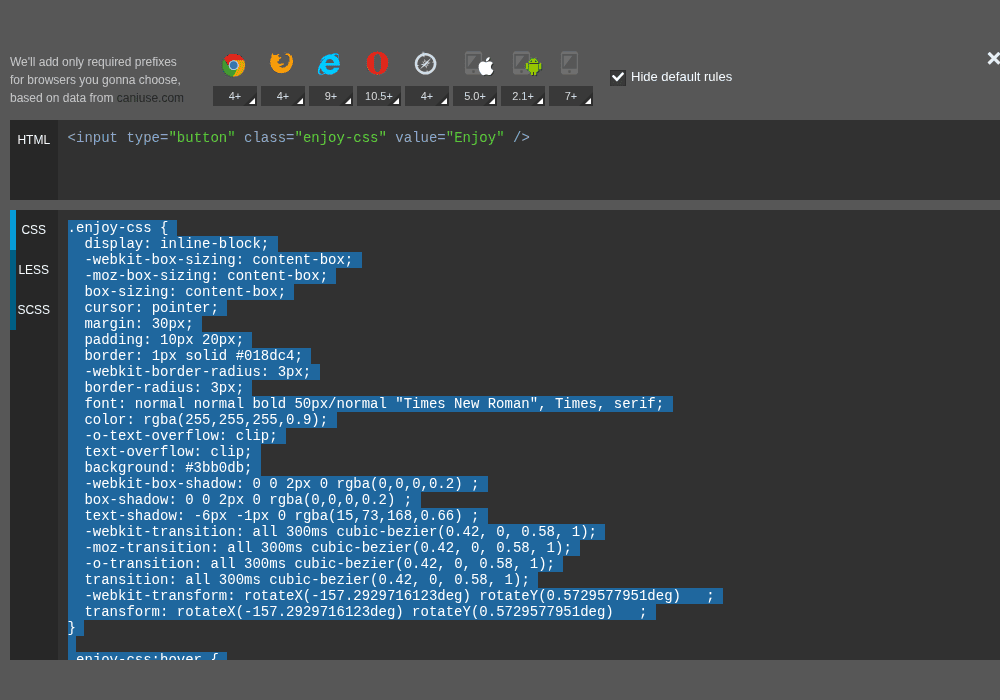The width and height of the screenshot is (1000, 700).
Task: Click the Internet Explorer icon
Action: click(329, 64)
